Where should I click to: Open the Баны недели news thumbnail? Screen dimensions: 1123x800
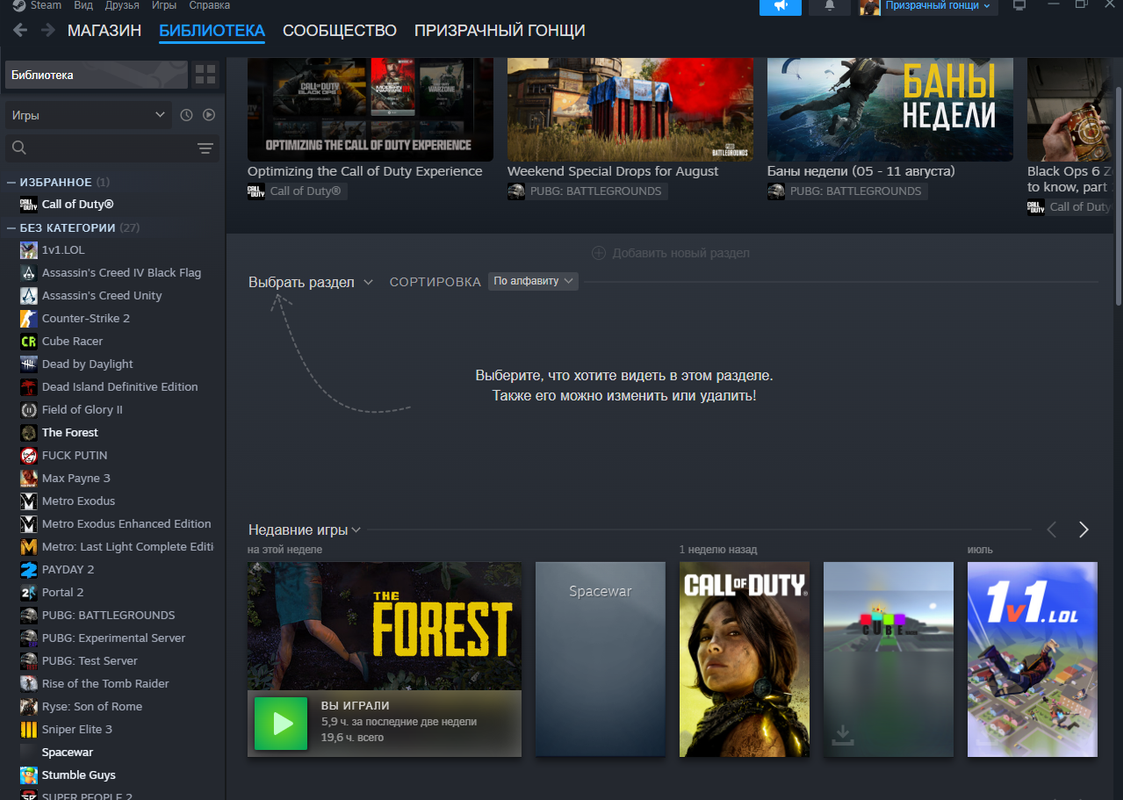coord(890,110)
